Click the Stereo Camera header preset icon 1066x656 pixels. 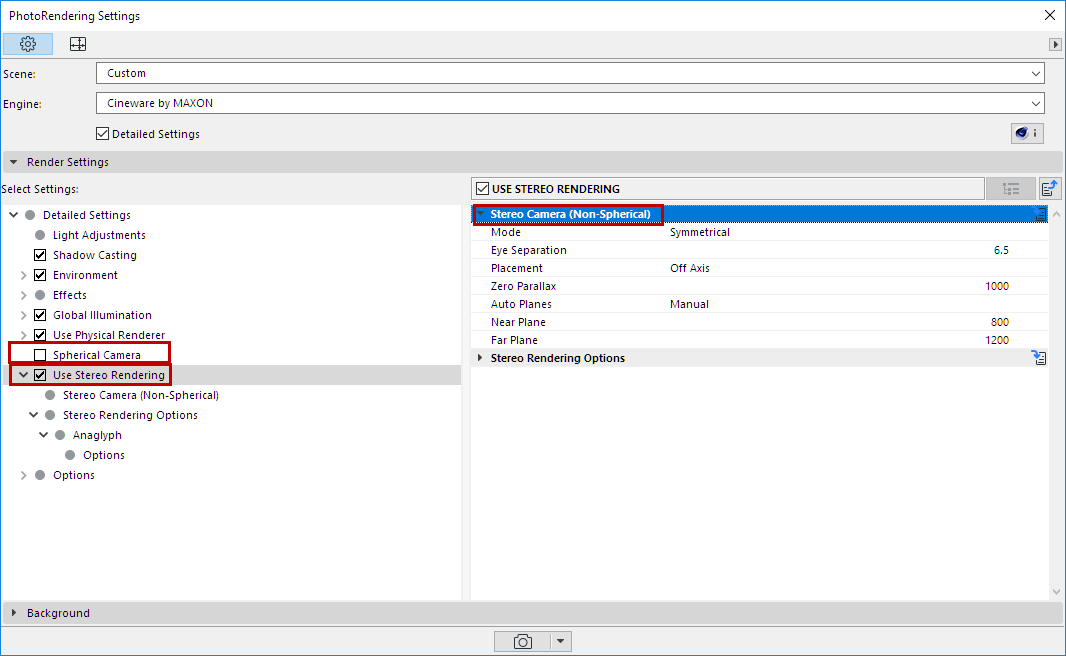click(x=1040, y=214)
